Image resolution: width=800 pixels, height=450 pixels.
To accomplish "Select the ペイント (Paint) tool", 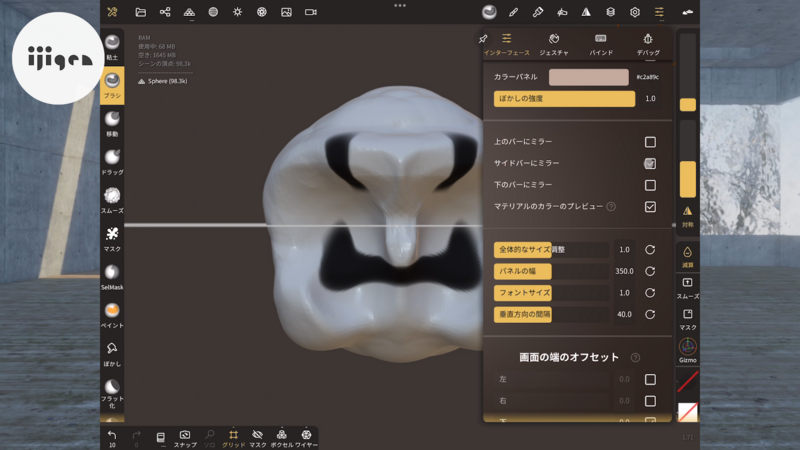I will click(x=112, y=315).
